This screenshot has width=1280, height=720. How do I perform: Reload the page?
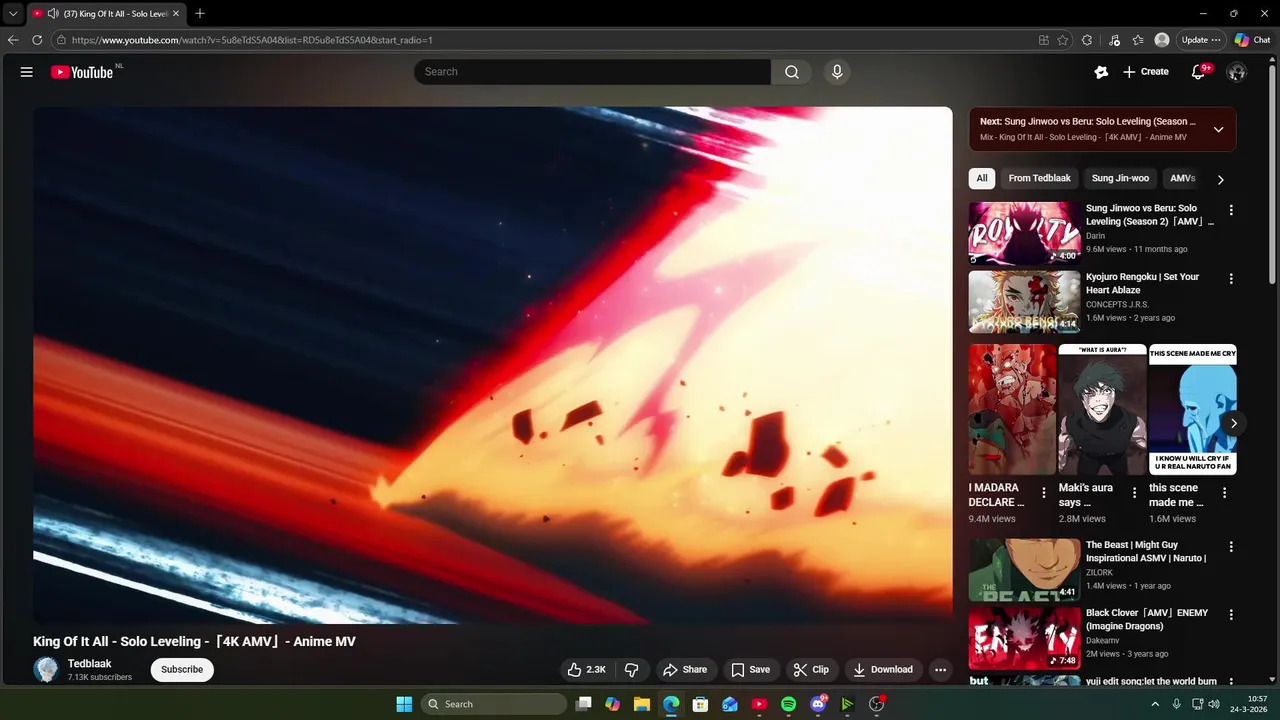click(x=37, y=40)
